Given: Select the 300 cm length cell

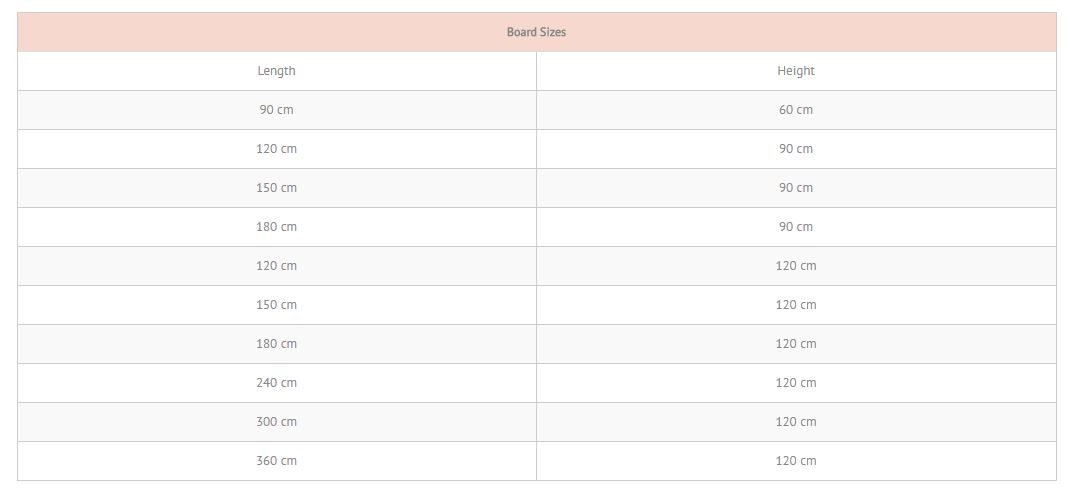Looking at the screenshot, I should (277, 422).
